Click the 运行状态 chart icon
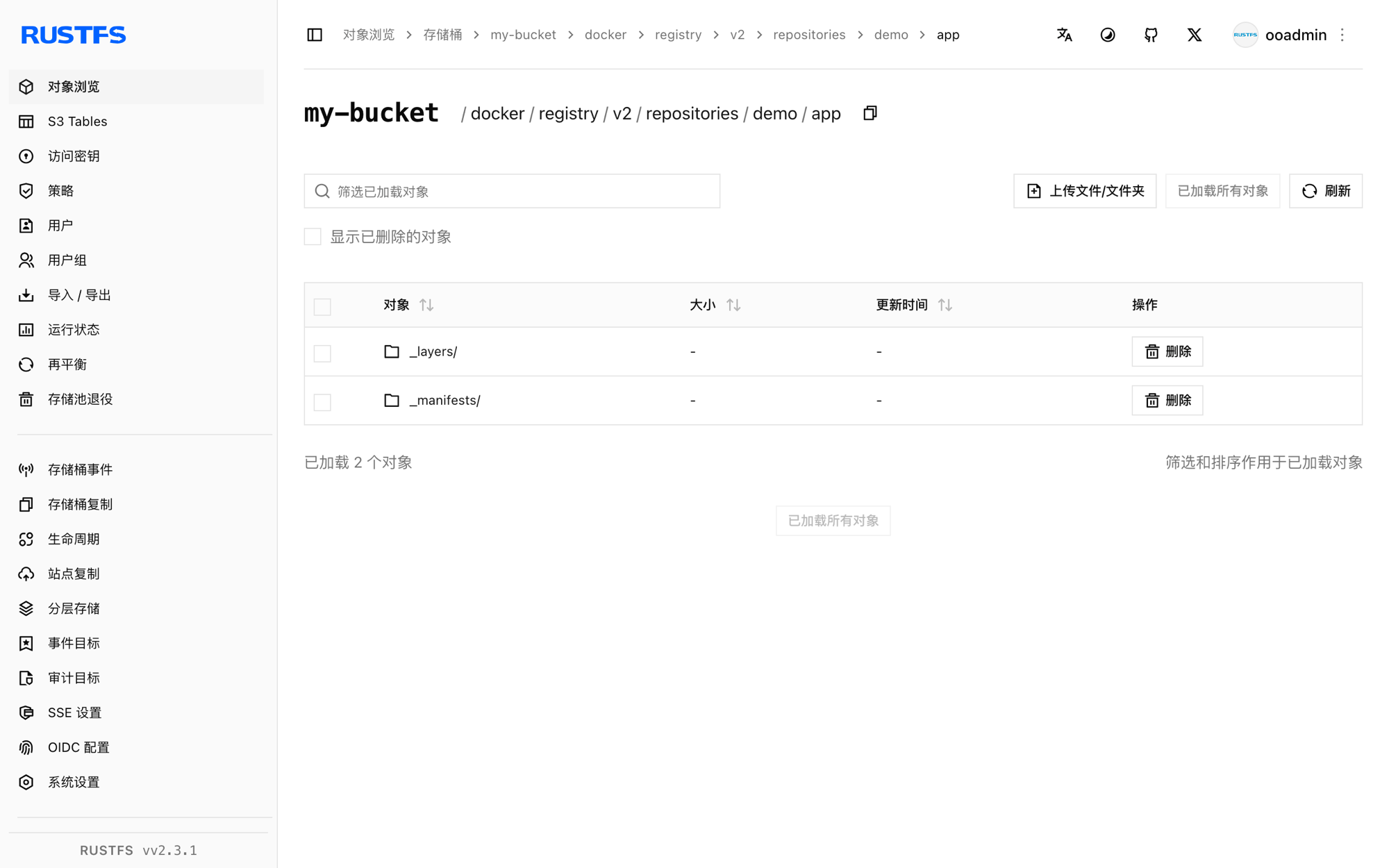This screenshot has height=868, width=1389. [x=26, y=330]
